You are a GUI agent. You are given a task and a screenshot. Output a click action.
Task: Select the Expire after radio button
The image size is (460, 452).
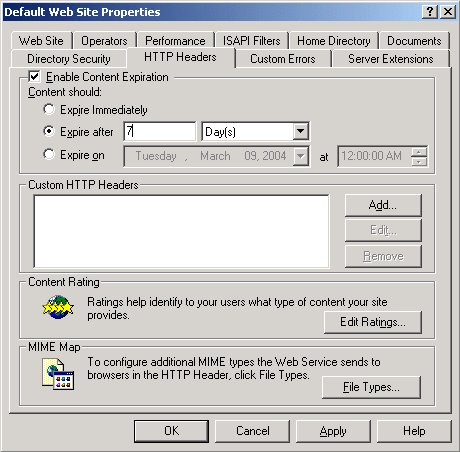coord(49,131)
